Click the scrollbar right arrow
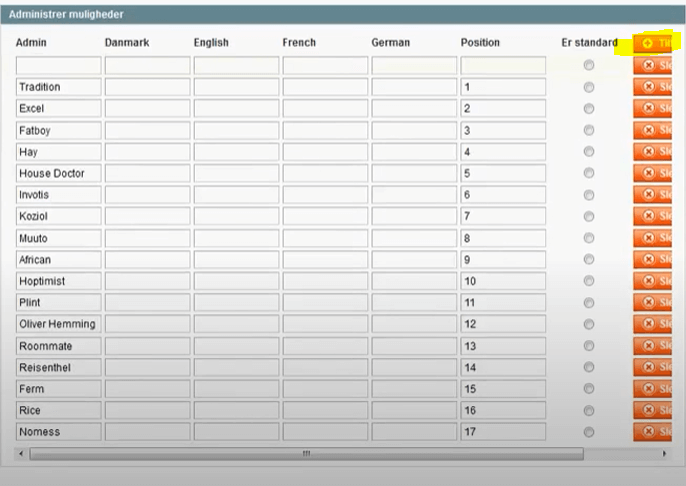The image size is (686, 486). pyautogui.click(x=664, y=454)
